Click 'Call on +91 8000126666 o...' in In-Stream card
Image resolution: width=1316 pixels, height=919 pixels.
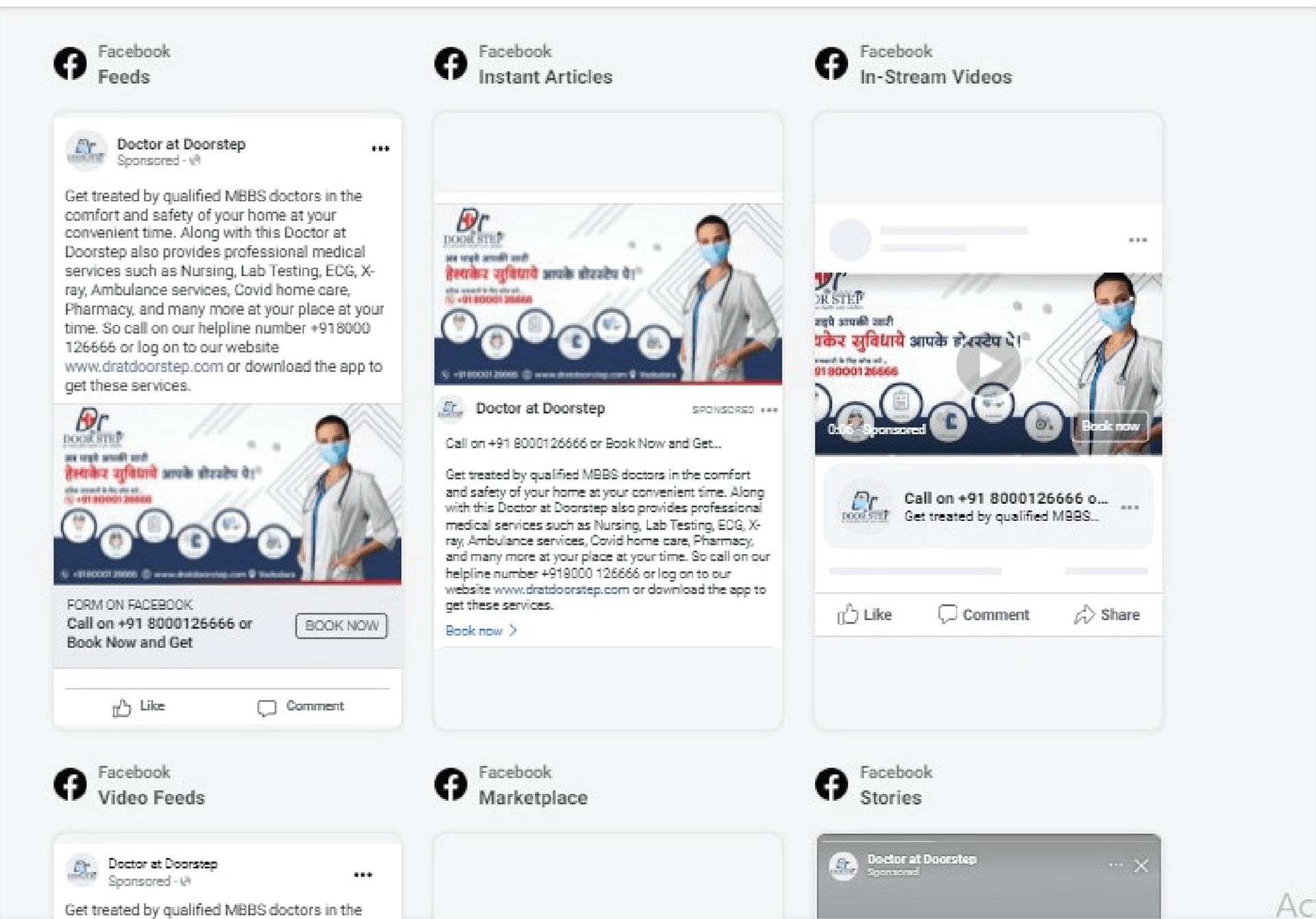(x=1006, y=498)
